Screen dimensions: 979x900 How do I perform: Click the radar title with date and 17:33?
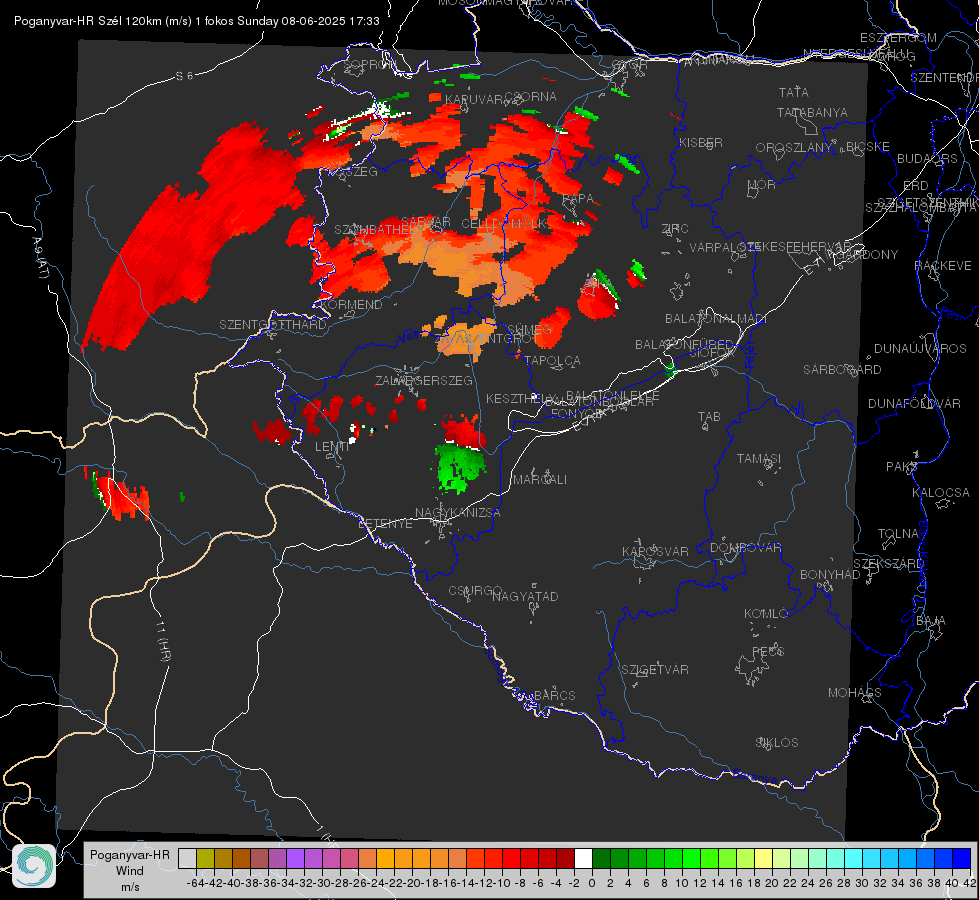pyautogui.click(x=197, y=21)
